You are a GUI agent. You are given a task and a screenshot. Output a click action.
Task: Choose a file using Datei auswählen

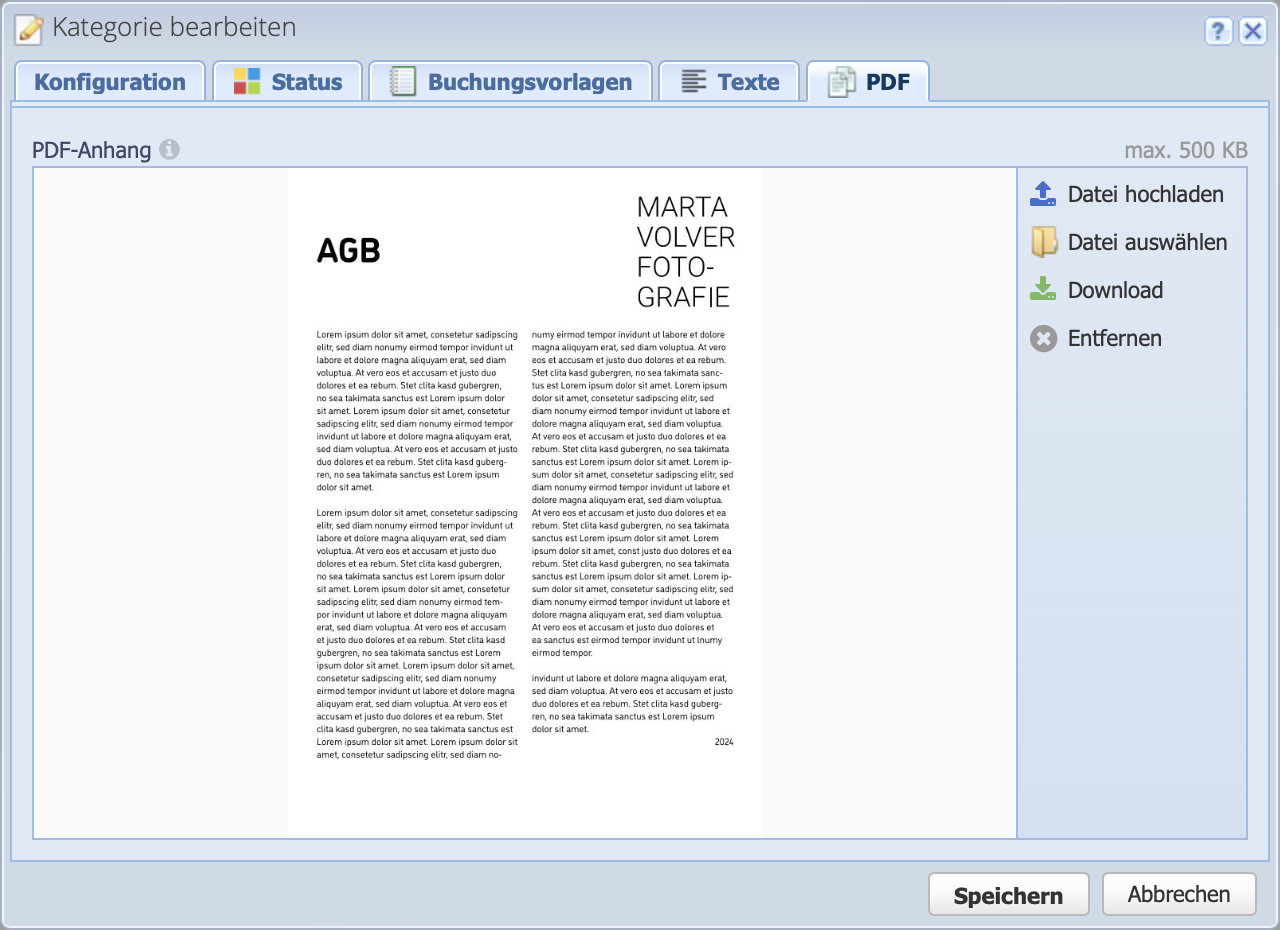tap(1148, 241)
